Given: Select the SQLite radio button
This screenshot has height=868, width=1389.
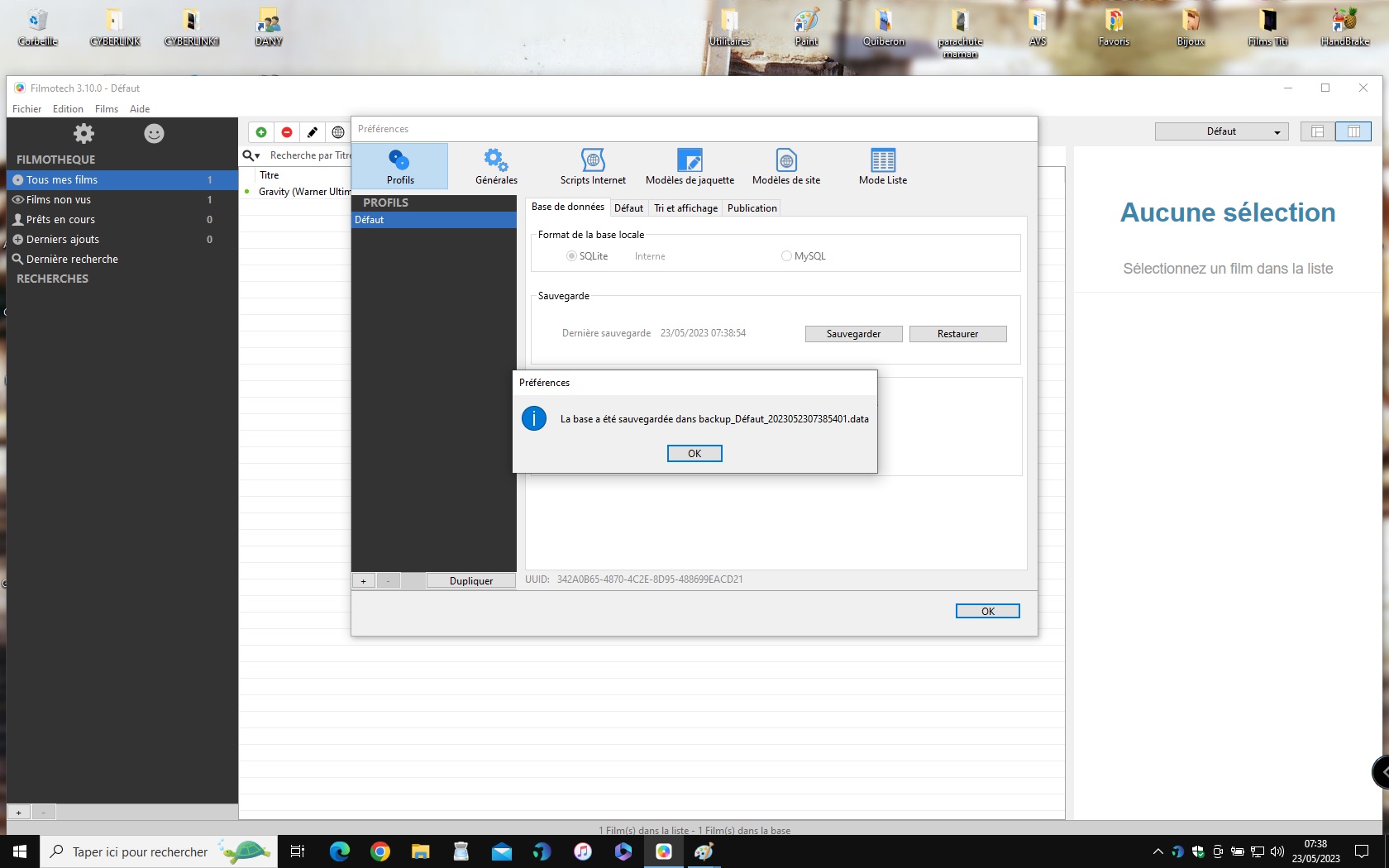Looking at the screenshot, I should [x=571, y=256].
